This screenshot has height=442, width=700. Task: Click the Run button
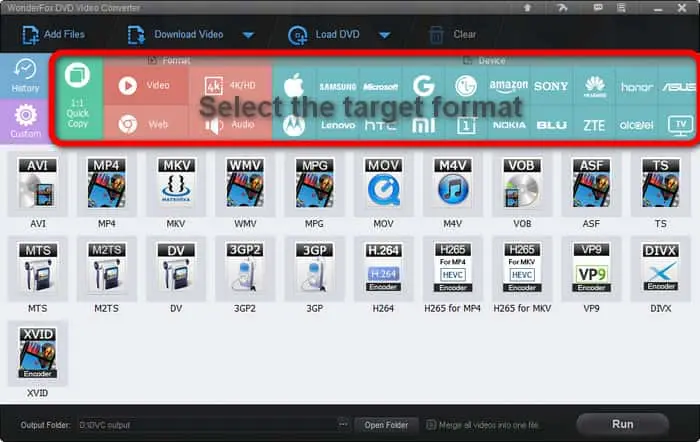point(622,424)
